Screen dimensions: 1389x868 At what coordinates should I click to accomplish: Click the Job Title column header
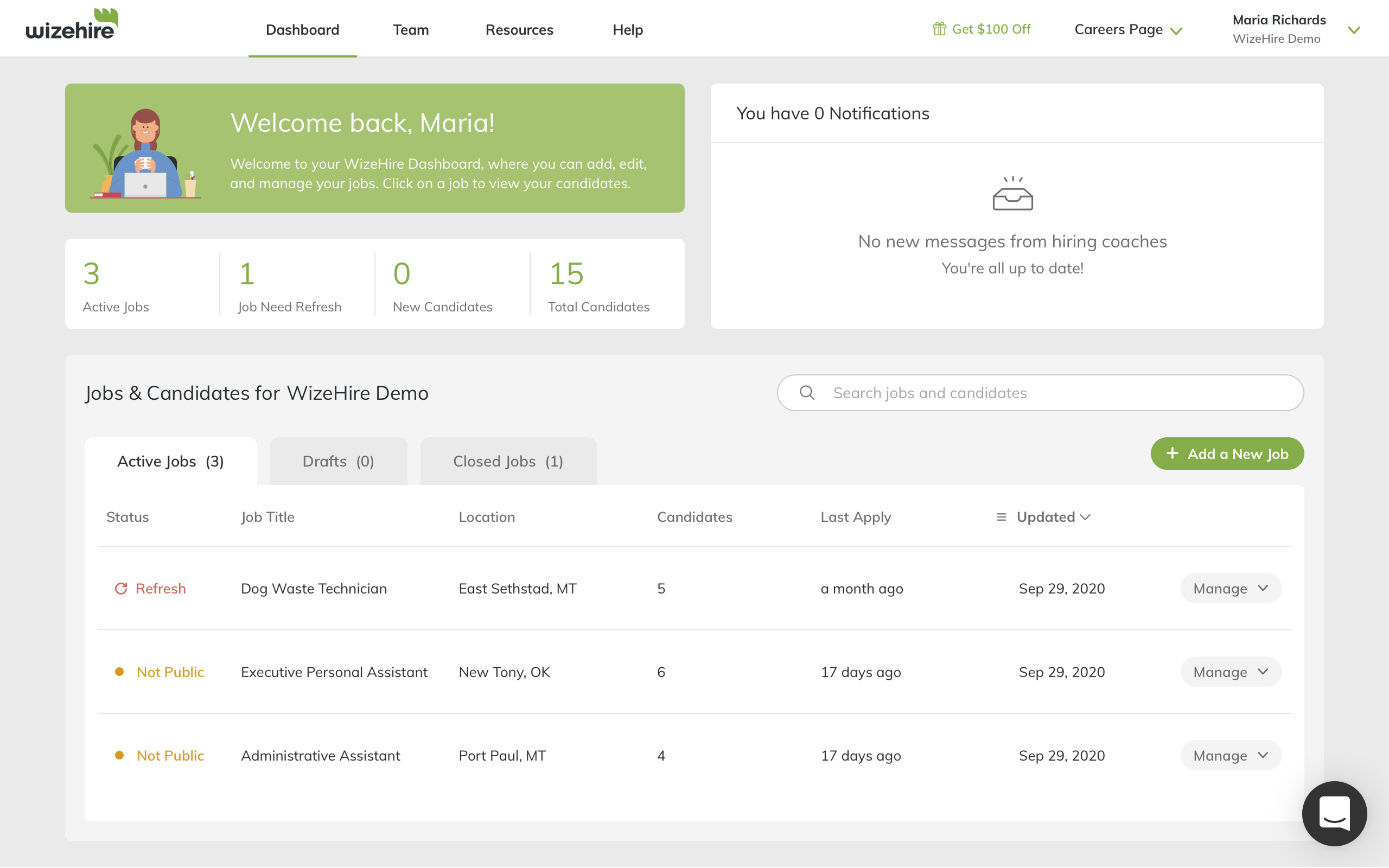tap(267, 517)
